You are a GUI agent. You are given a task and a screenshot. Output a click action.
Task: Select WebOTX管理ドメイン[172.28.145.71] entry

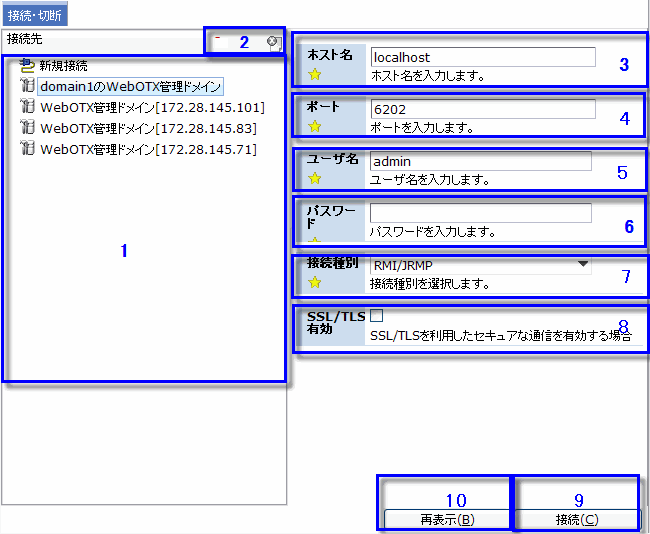148,149
